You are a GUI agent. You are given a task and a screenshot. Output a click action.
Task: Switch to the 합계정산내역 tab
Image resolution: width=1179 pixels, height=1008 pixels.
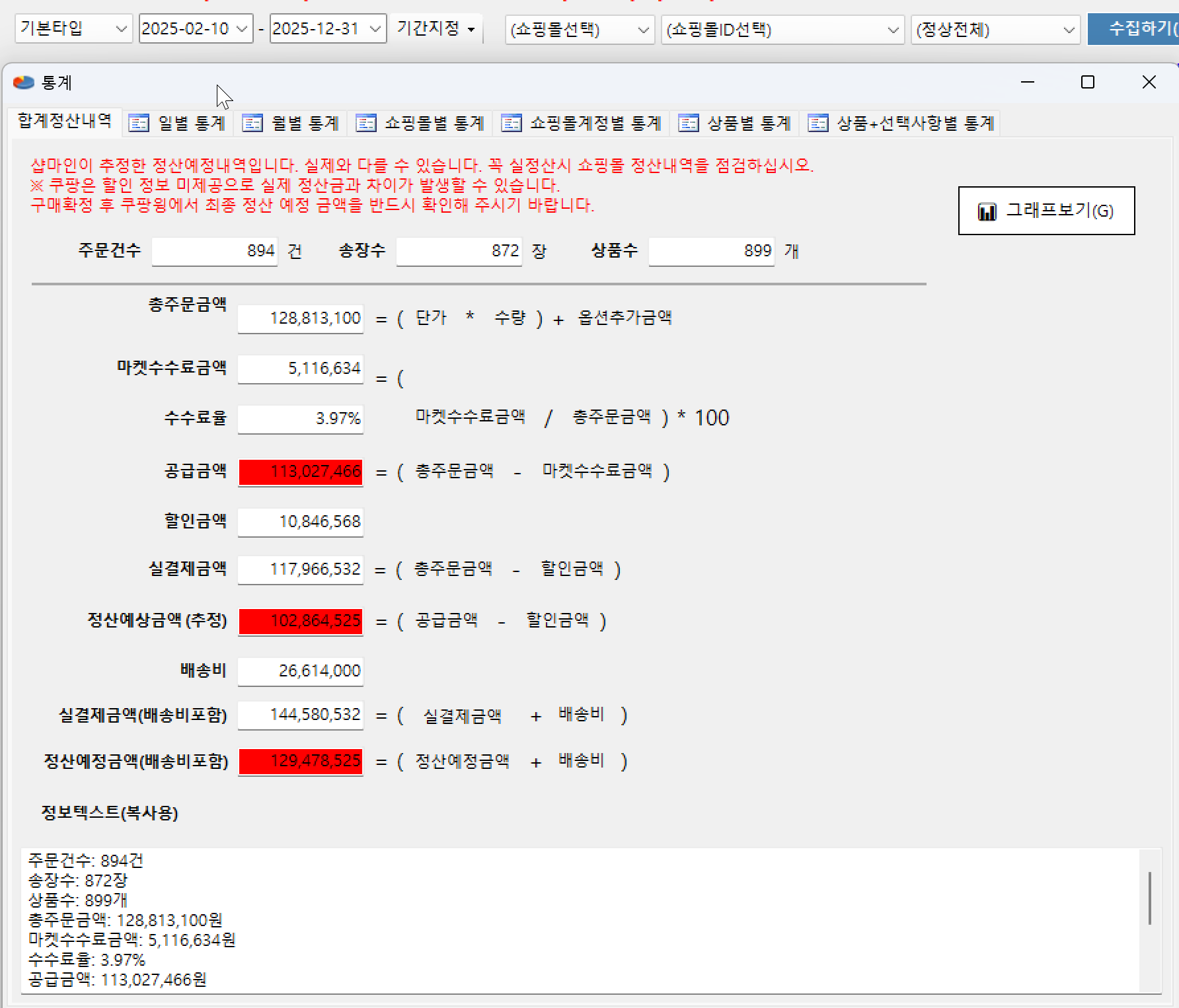[x=65, y=121]
